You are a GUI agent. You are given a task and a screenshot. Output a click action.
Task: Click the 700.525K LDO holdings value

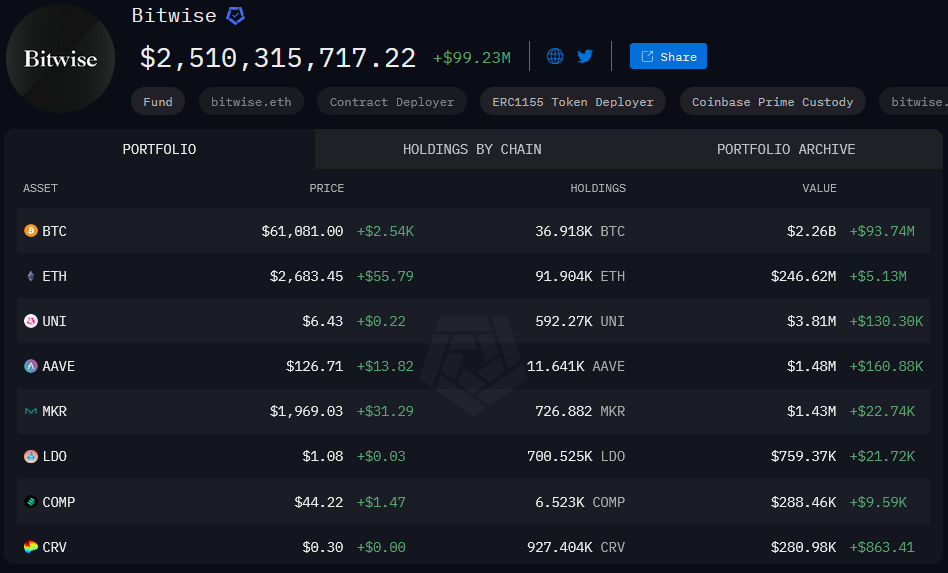coord(576,456)
